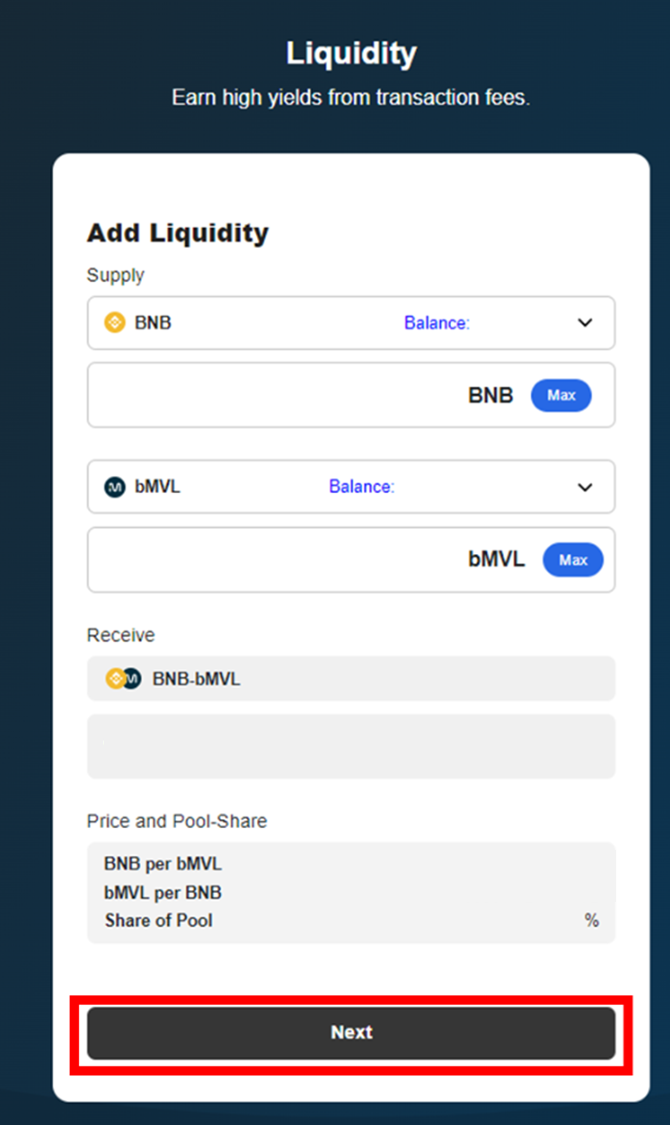670x1125 pixels.
Task: Click the bMVL per BNB price row
Action: coord(163,892)
